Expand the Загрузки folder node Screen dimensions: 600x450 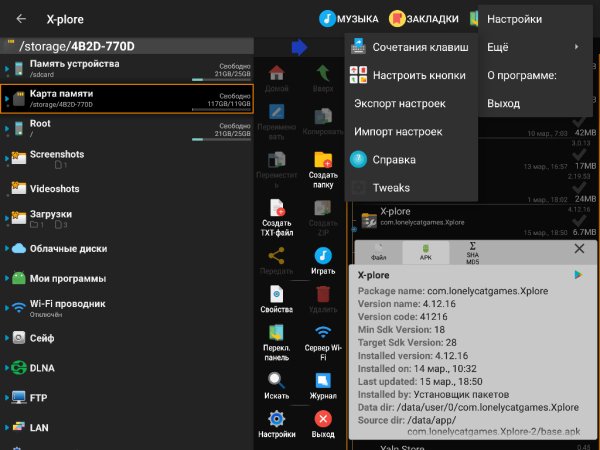click(7, 218)
